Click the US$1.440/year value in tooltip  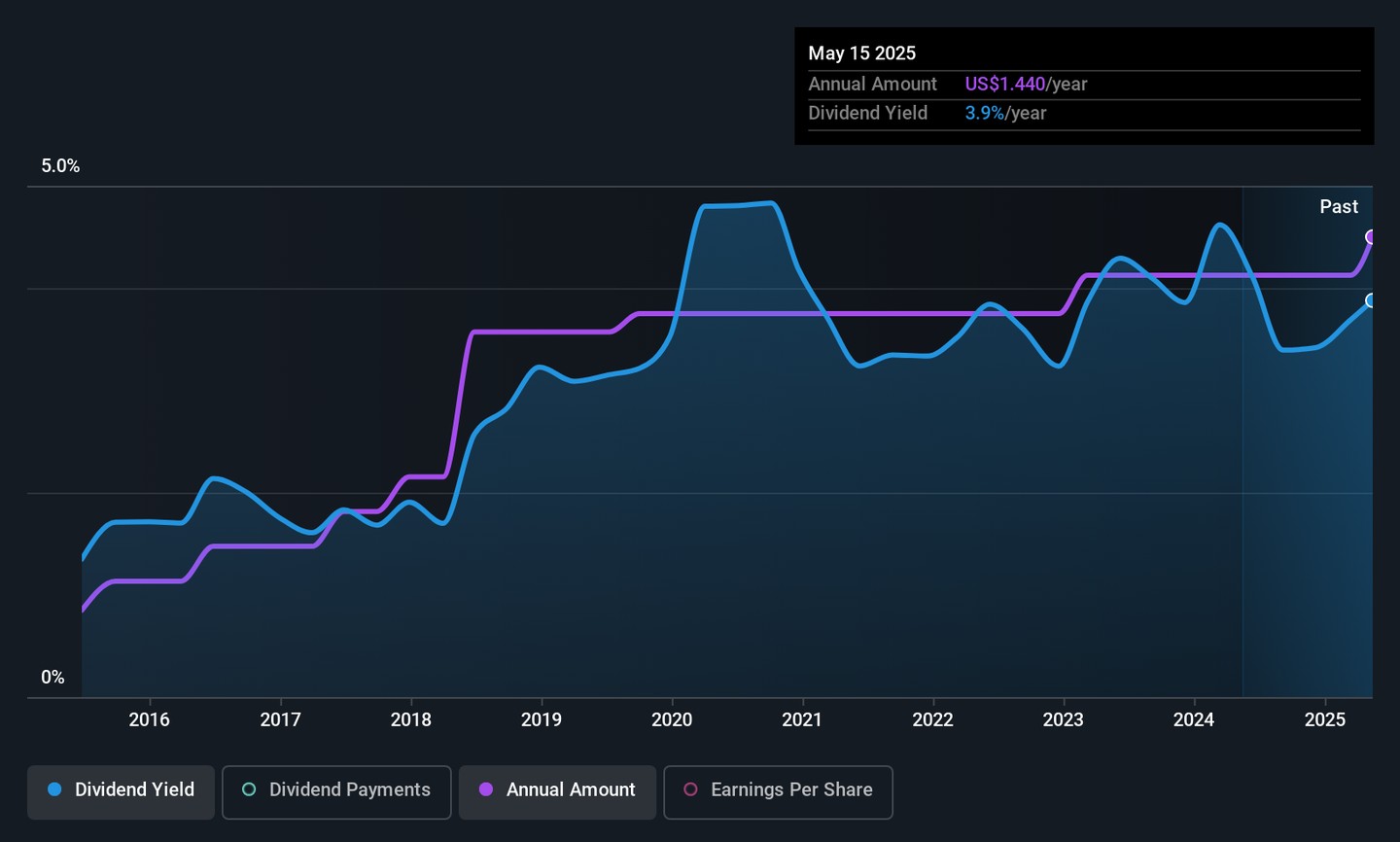click(x=1026, y=85)
